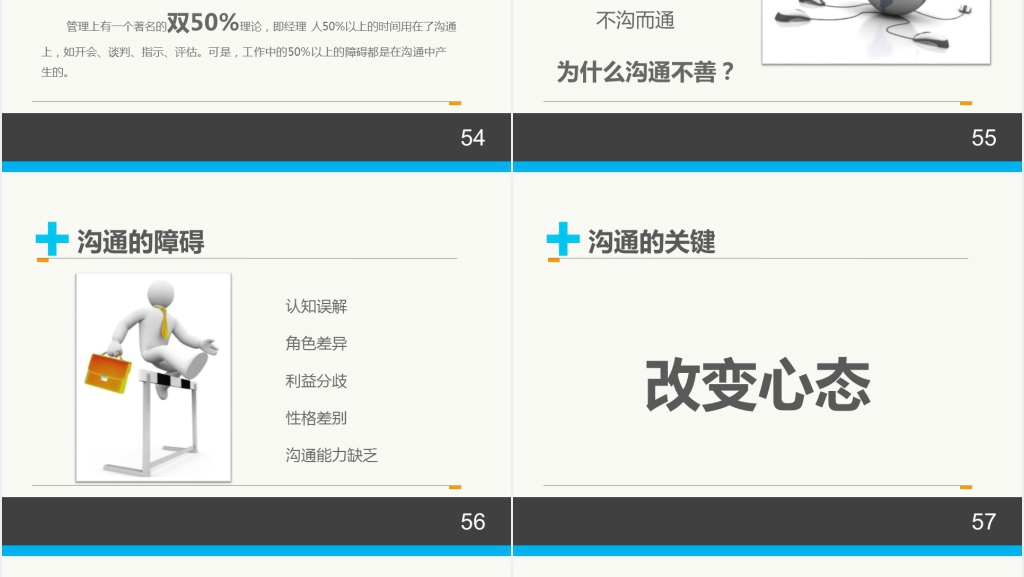
Task: Select the globe and mice image on slide 55
Action: 876,30
